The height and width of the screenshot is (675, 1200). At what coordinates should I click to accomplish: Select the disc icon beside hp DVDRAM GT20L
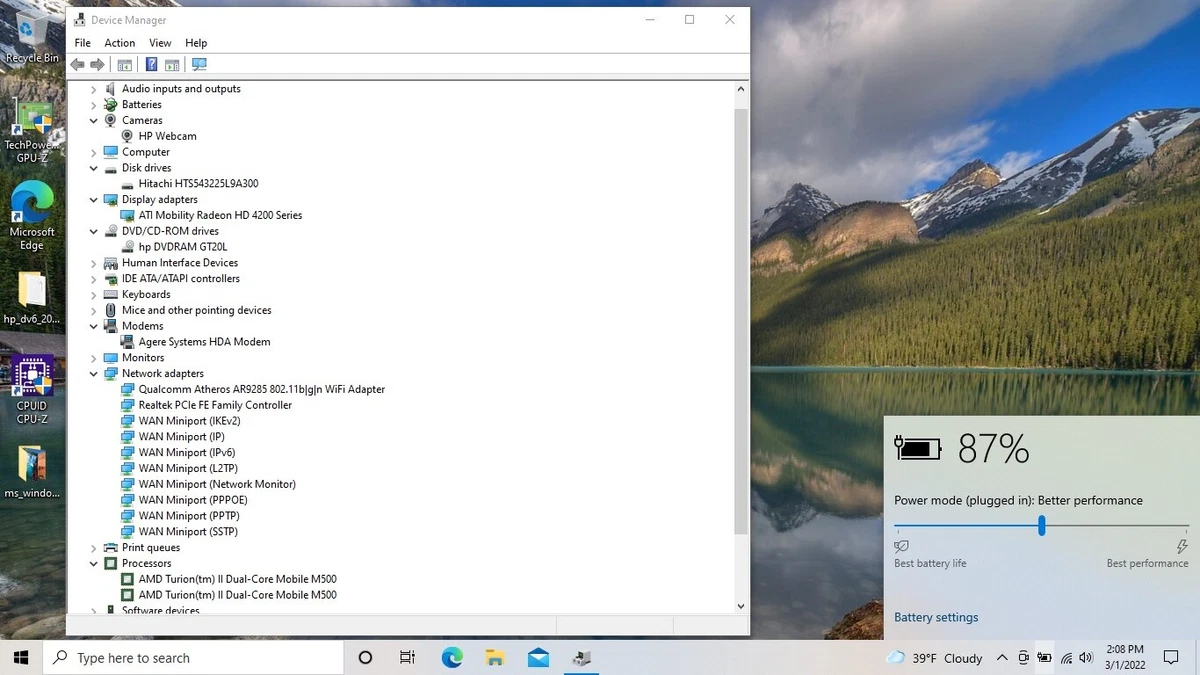click(x=127, y=247)
